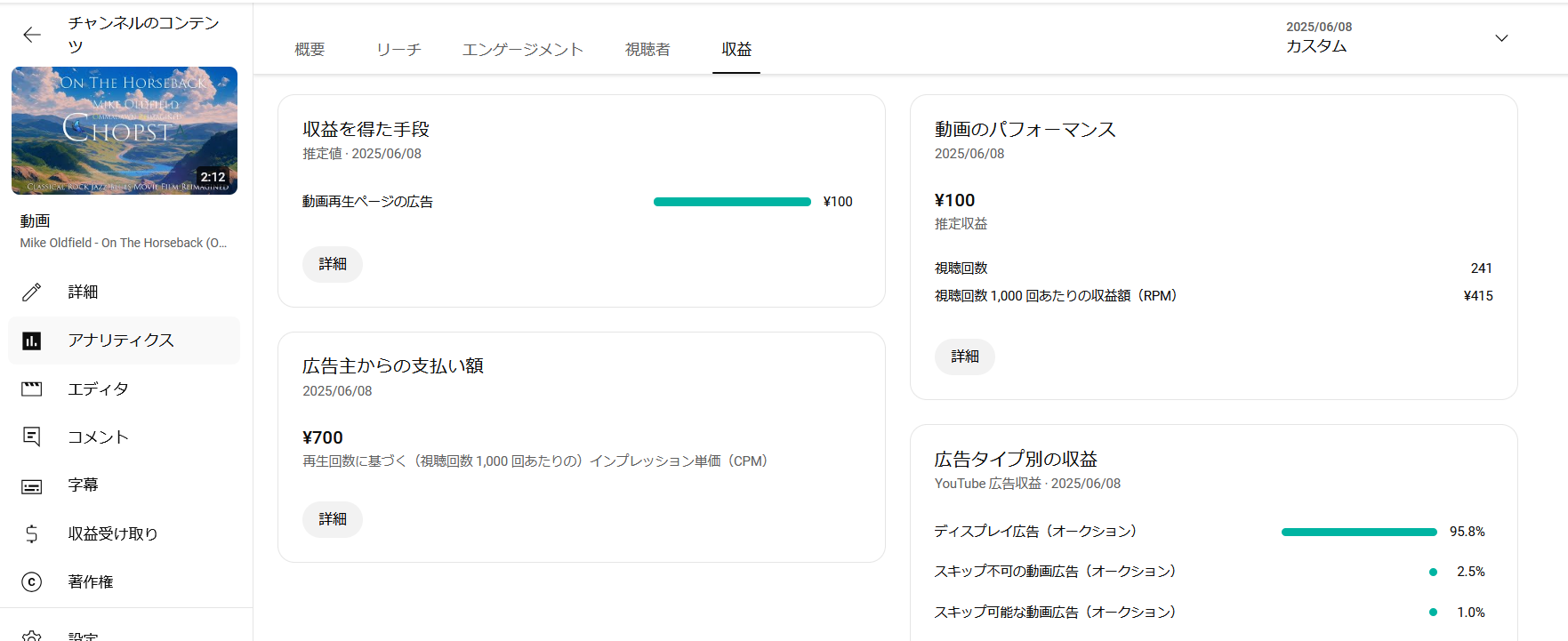Viewport: 1568px width, 641px height.
Task: Click the pencil icon for 詳細
Action: pos(32,292)
